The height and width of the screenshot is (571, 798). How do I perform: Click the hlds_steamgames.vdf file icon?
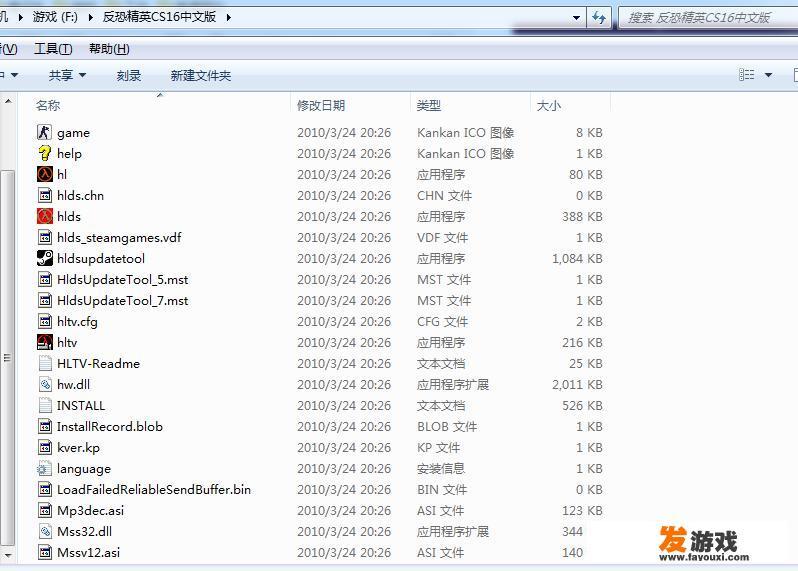[45, 237]
